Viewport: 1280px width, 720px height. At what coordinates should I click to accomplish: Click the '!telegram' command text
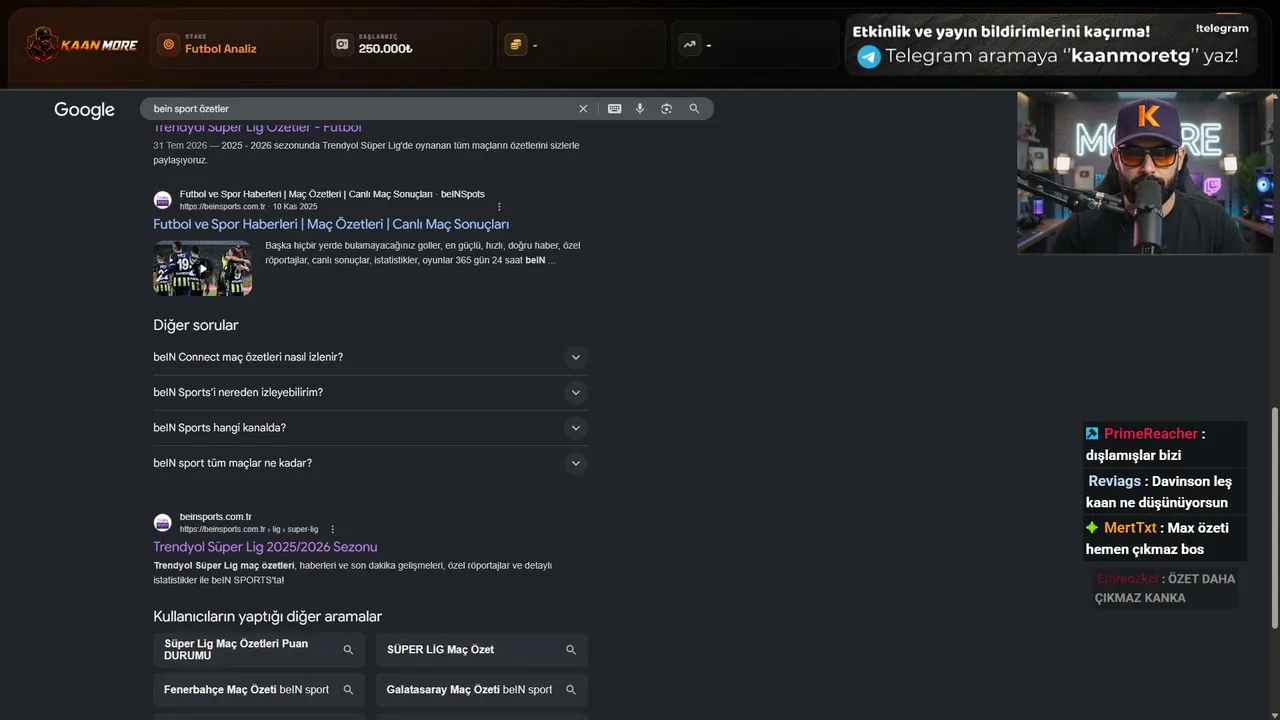pos(1222,29)
